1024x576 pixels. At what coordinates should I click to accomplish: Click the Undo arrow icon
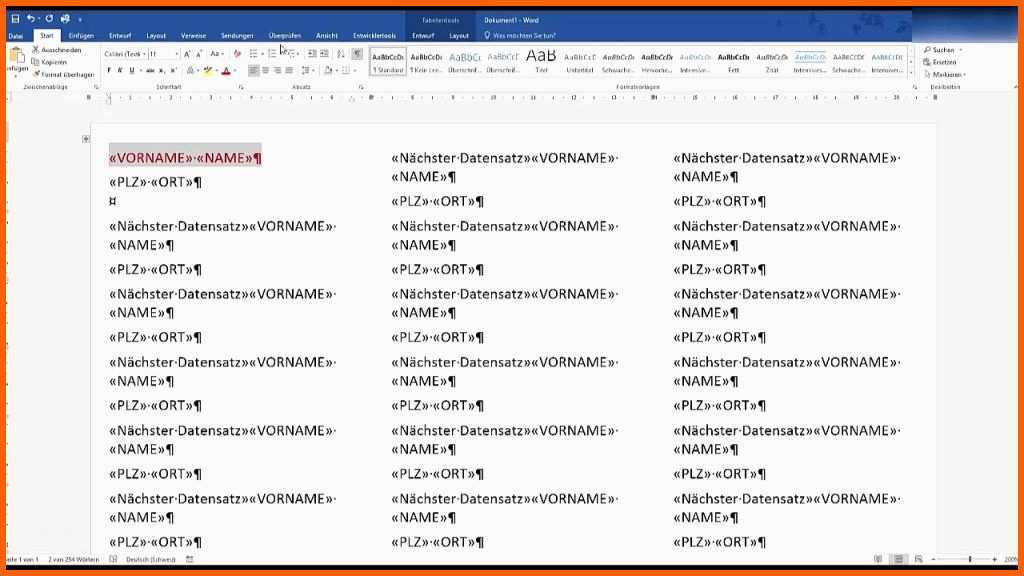[x=31, y=18]
